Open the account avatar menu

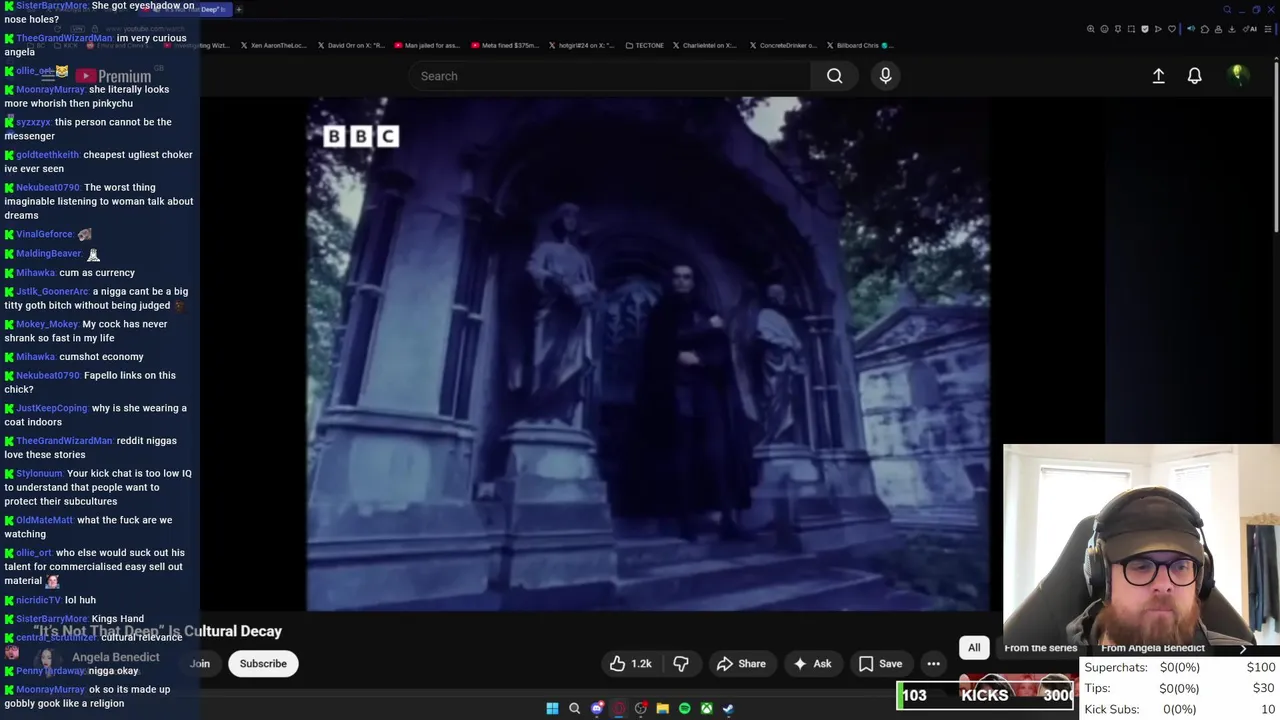(x=1237, y=75)
